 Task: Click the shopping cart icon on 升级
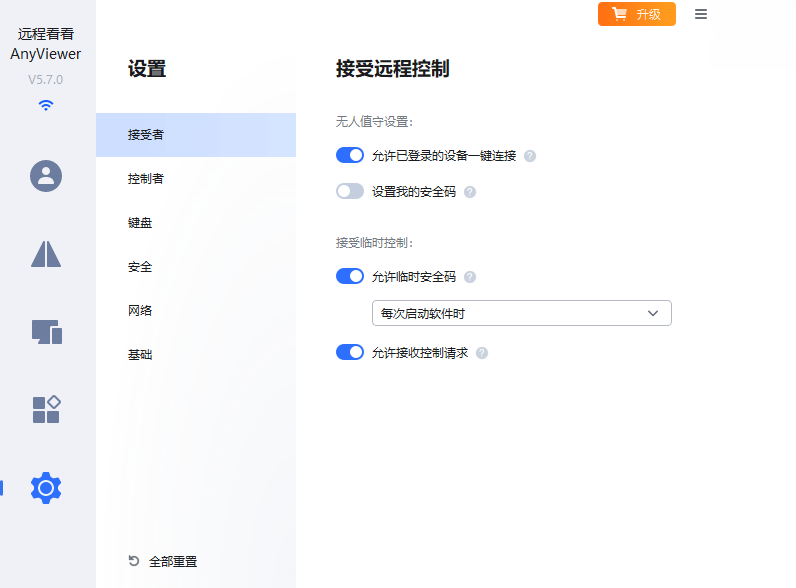pyautogui.click(x=619, y=14)
